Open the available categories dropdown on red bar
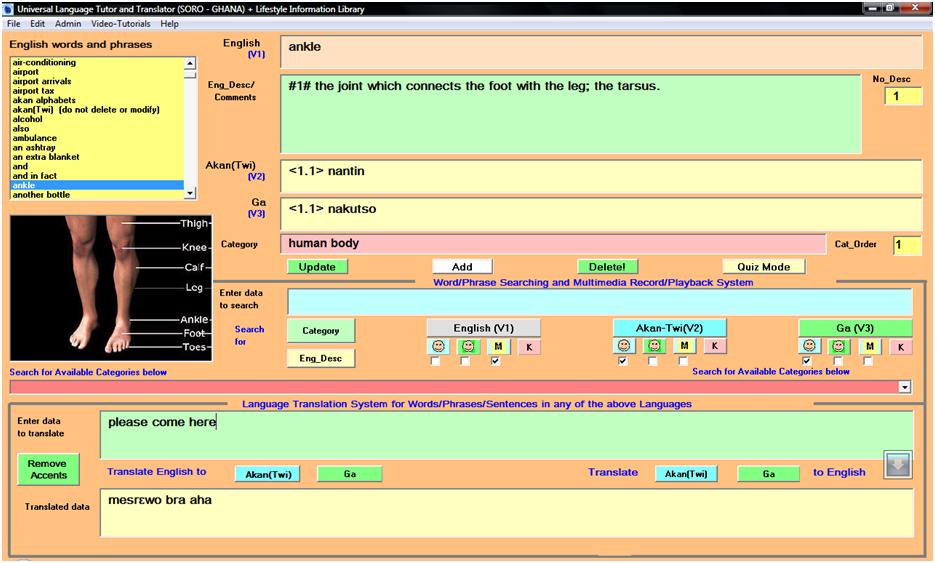The image size is (935, 563). (x=905, y=387)
